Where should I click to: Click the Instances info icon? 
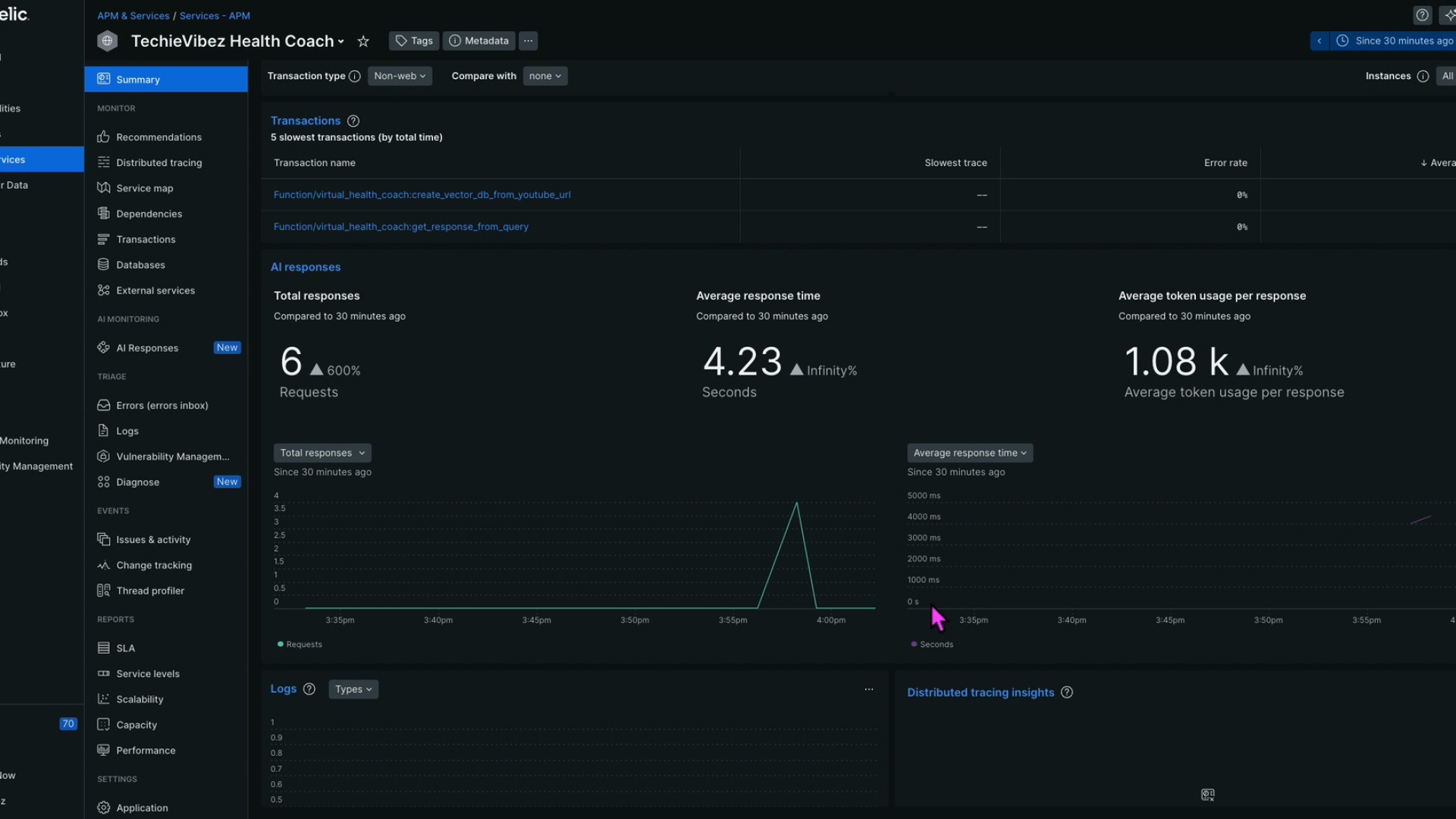point(1423,76)
